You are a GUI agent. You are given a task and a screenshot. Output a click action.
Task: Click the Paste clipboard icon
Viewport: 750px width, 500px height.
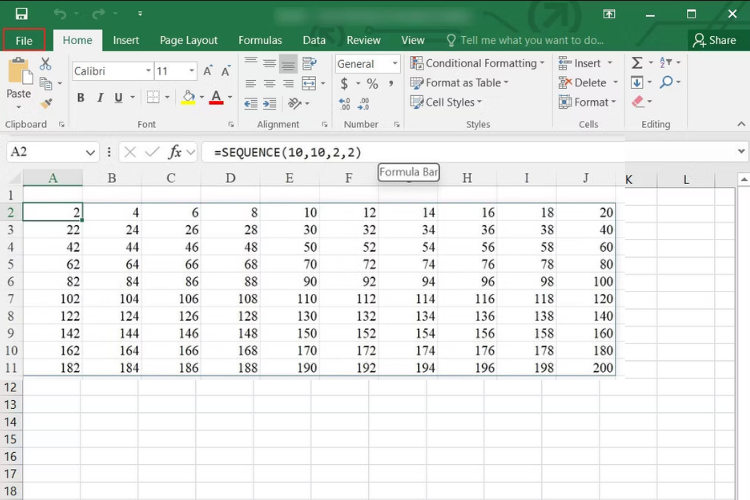(20, 72)
